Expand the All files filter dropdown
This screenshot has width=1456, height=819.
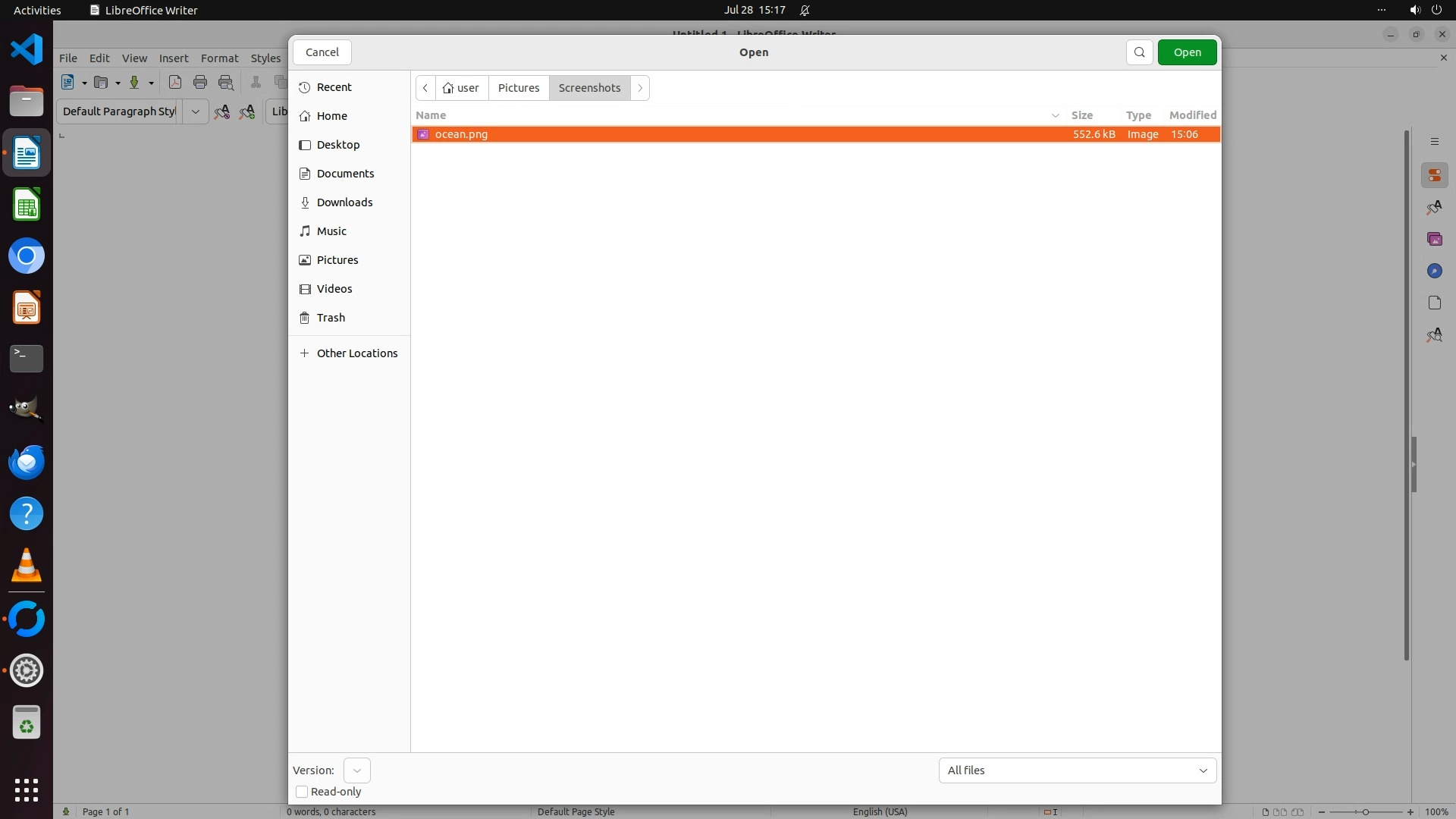click(x=1077, y=770)
